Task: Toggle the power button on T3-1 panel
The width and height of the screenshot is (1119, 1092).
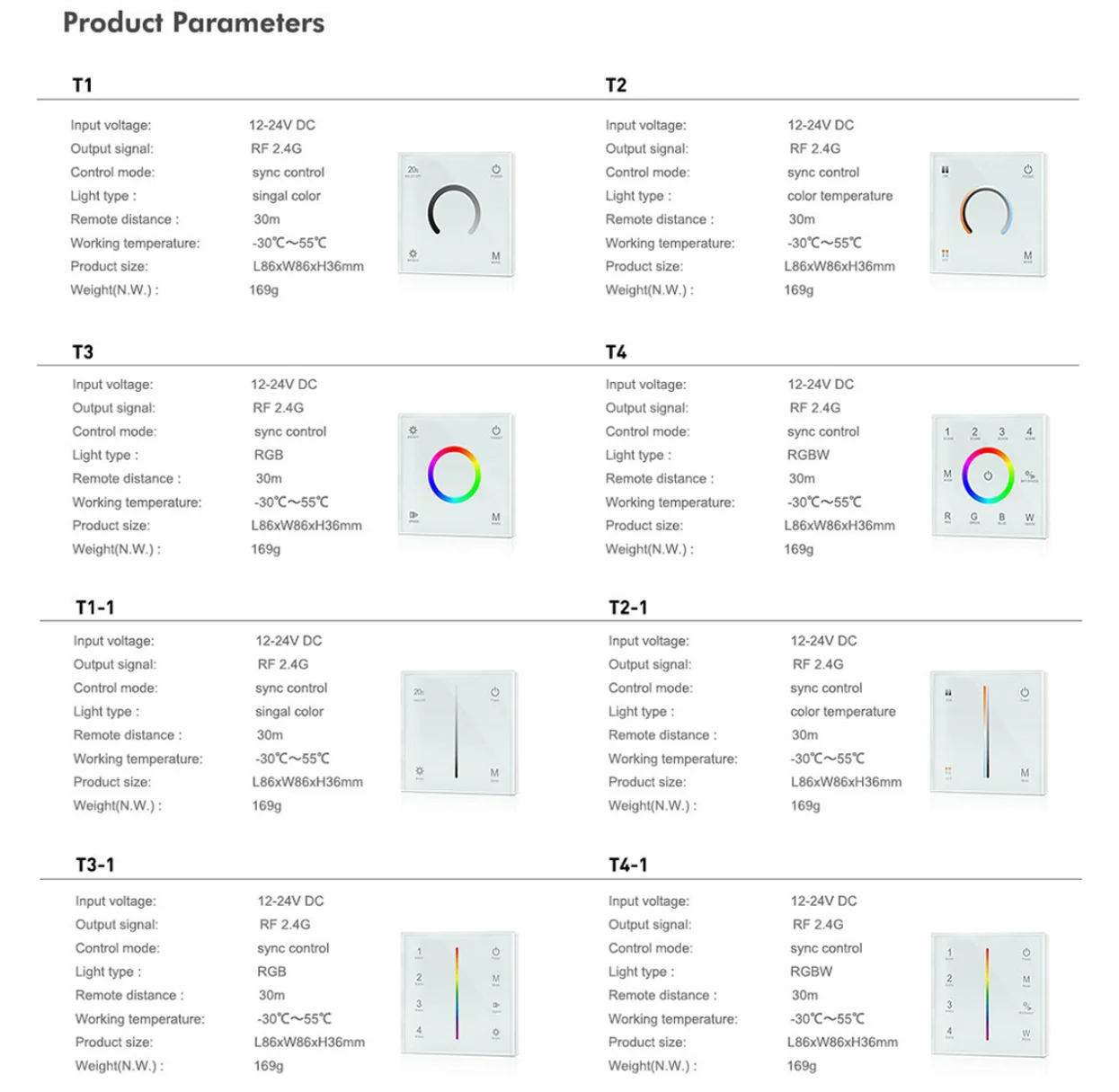Action: coord(495,952)
